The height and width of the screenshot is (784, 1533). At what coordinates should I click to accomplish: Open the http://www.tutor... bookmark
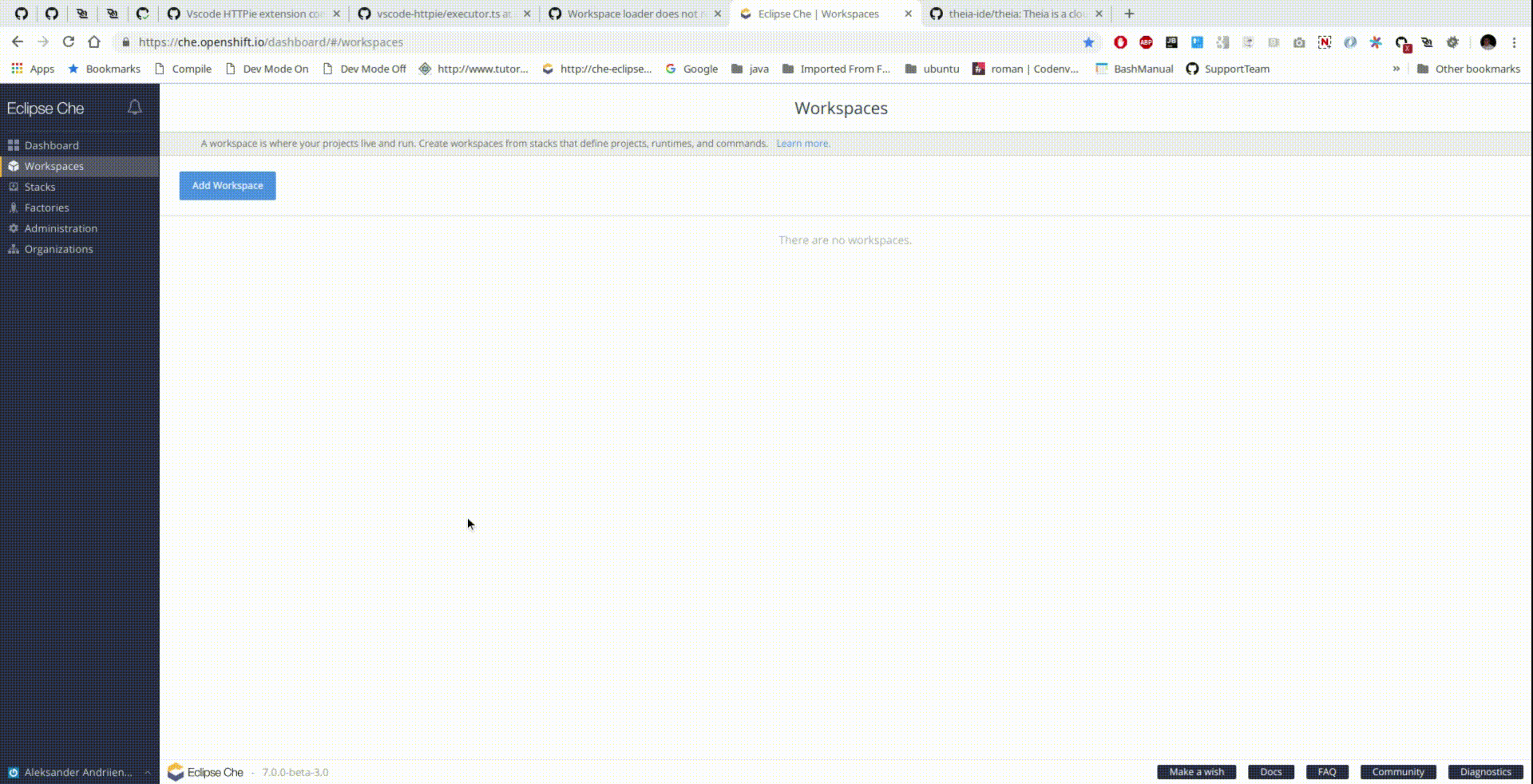(x=473, y=69)
